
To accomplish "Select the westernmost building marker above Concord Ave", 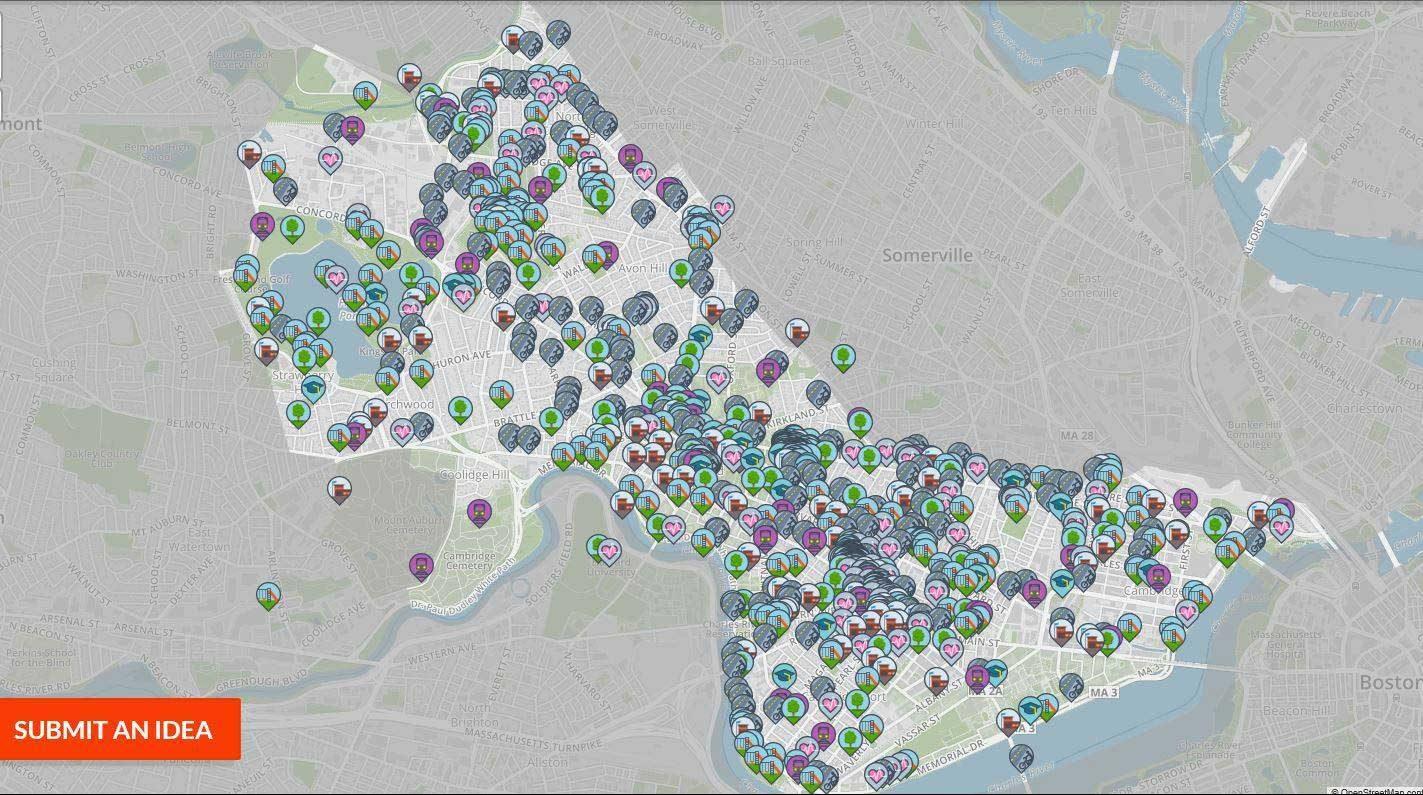I will point(249,154).
